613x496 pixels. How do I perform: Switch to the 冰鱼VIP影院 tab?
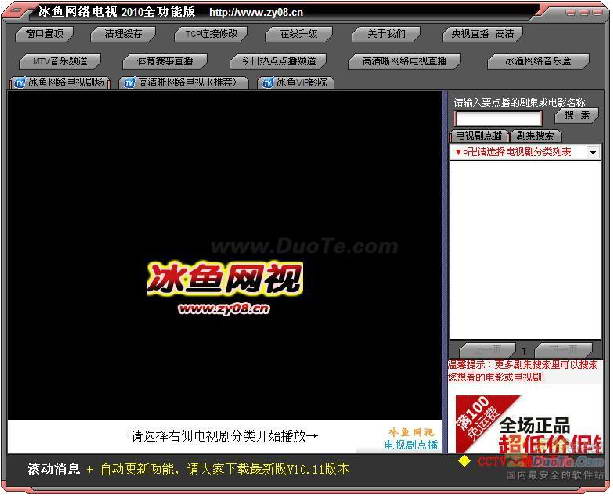[x=296, y=82]
